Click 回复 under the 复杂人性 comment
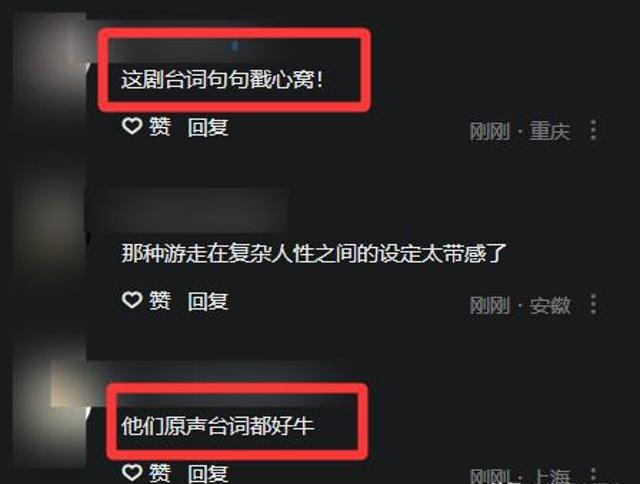Viewport: 640px width, 484px height. tap(208, 301)
